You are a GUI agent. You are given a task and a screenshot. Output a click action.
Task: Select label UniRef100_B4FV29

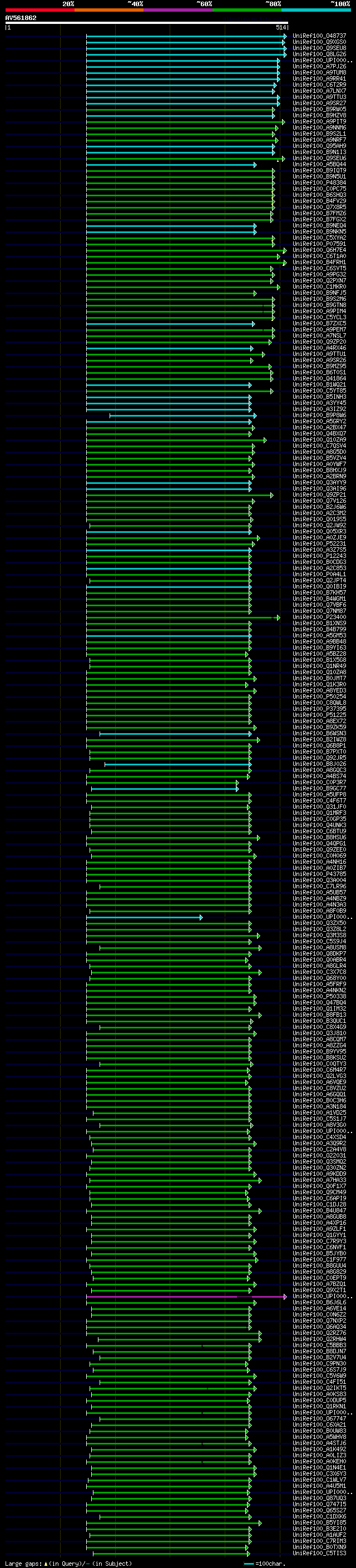[319, 201]
